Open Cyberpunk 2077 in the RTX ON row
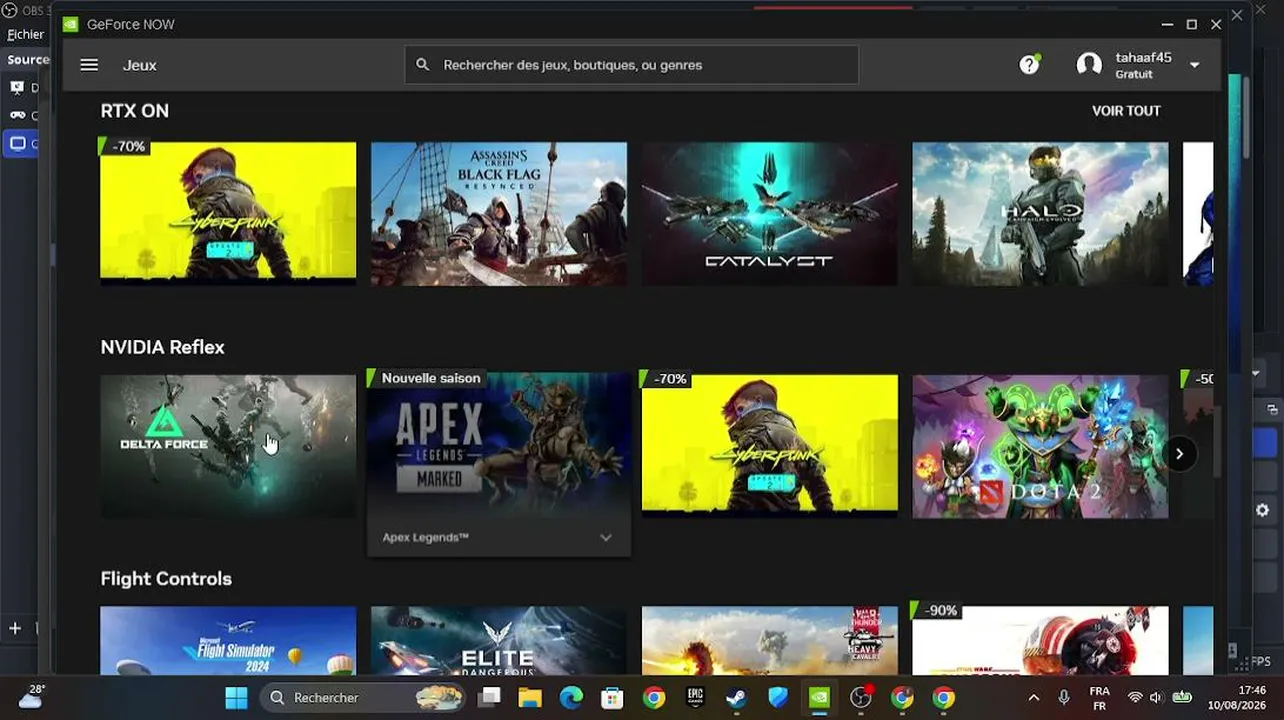Viewport: 1284px width, 720px height. point(228,213)
